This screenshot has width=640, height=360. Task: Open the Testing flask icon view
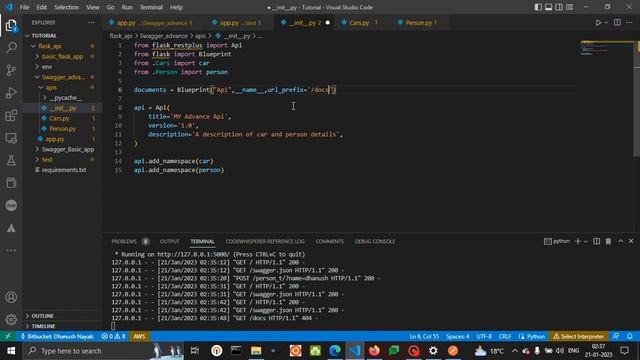[11, 160]
